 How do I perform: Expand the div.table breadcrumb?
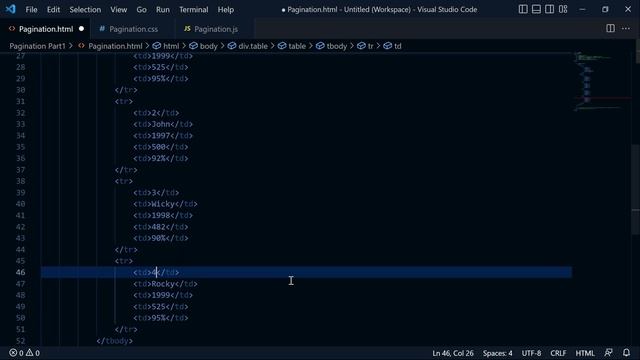[253, 46]
